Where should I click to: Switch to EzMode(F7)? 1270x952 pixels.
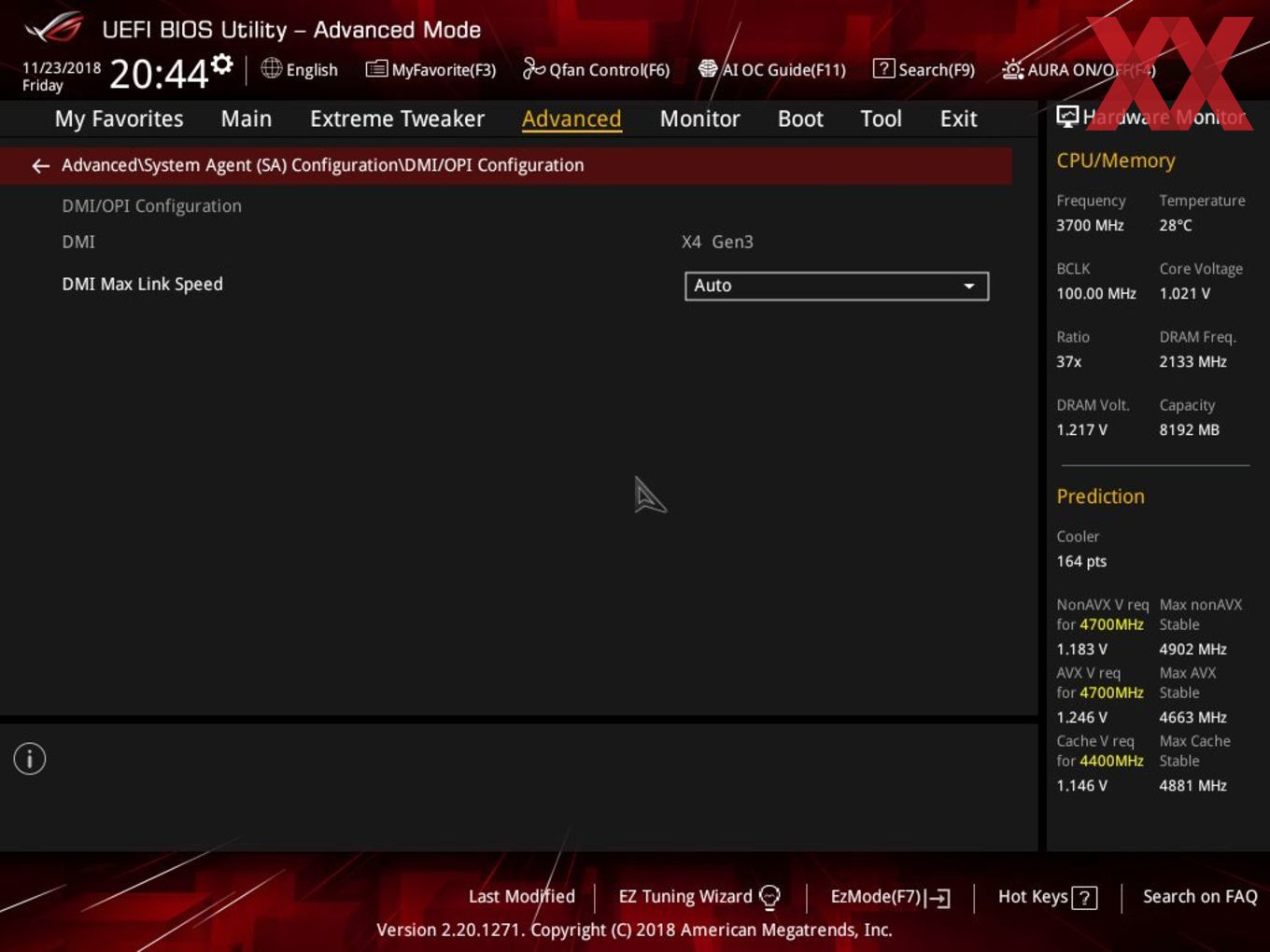pyautogui.click(x=890, y=897)
